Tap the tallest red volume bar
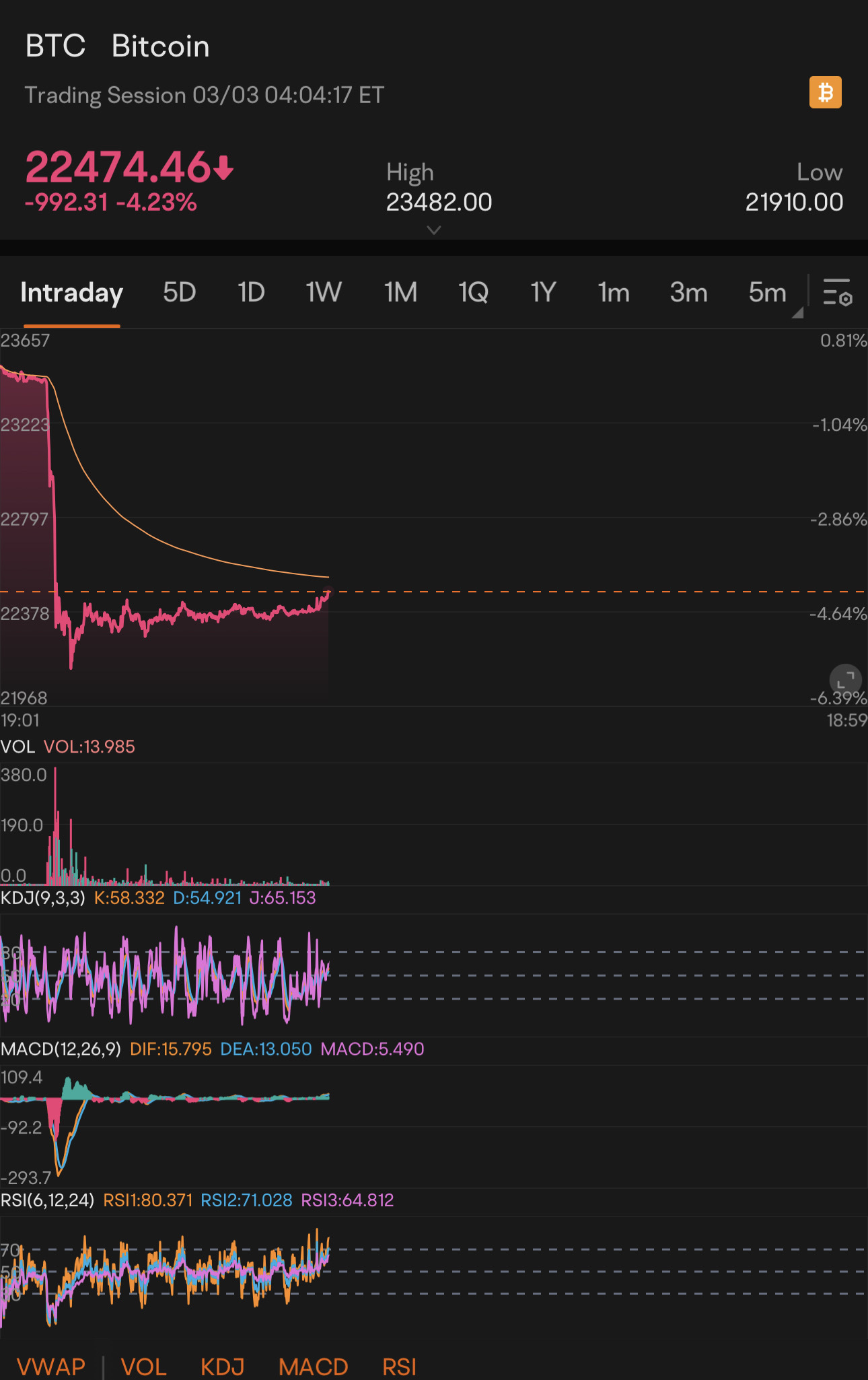Image resolution: width=868 pixels, height=1380 pixels. coord(55,825)
